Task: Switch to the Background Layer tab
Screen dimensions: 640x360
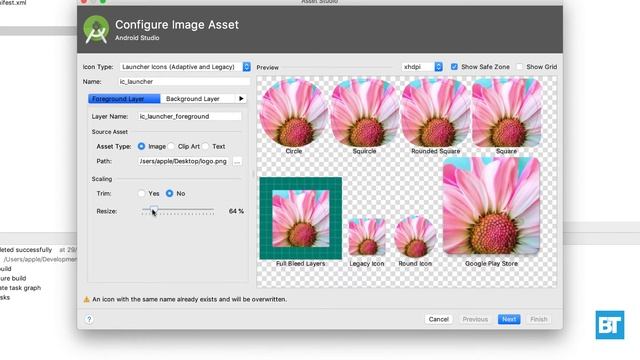Action: click(x=199, y=99)
